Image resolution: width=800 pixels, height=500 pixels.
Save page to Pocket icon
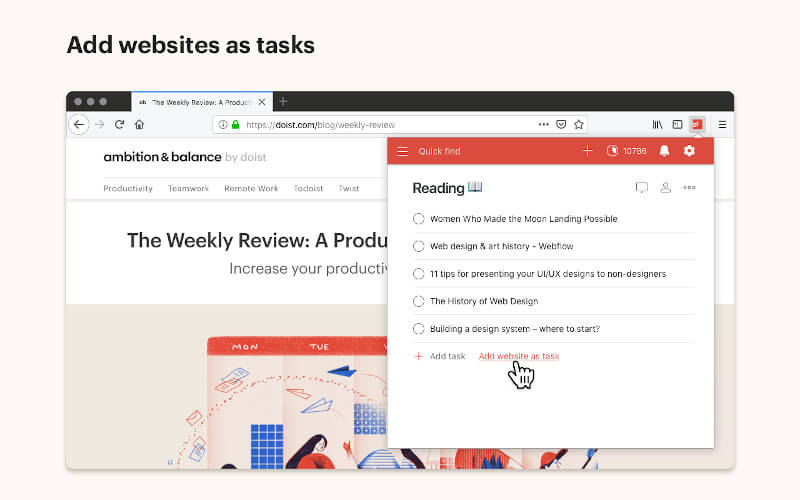(x=561, y=124)
